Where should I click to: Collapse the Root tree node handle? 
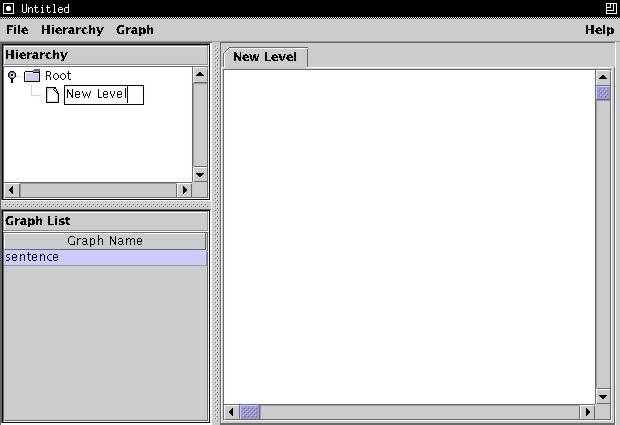click(12, 76)
